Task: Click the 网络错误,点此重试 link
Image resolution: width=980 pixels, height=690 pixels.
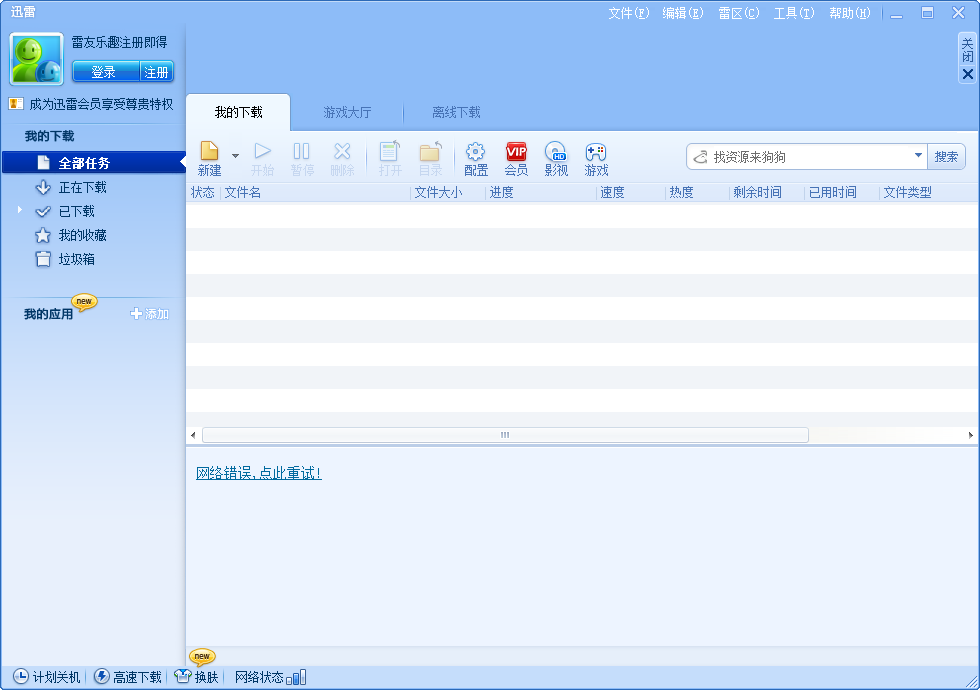Action: pyautogui.click(x=259, y=473)
